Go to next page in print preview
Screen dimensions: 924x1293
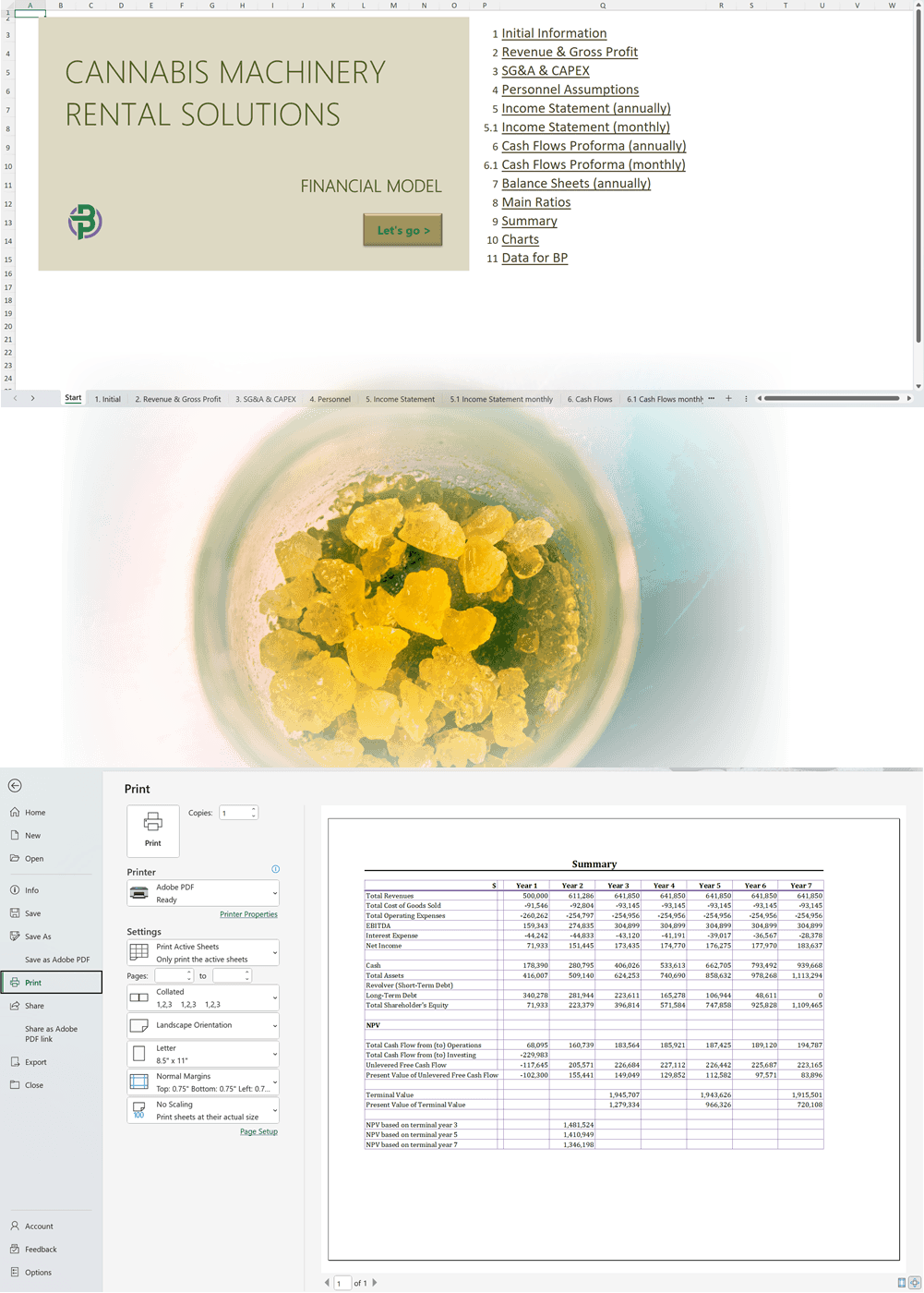[x=374, y=1283]
